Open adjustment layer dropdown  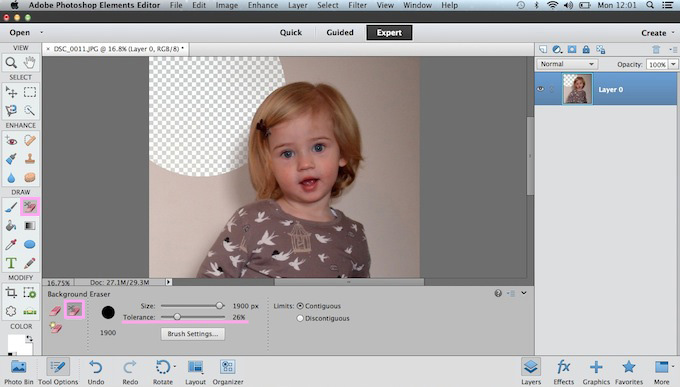tap(557, 49)
